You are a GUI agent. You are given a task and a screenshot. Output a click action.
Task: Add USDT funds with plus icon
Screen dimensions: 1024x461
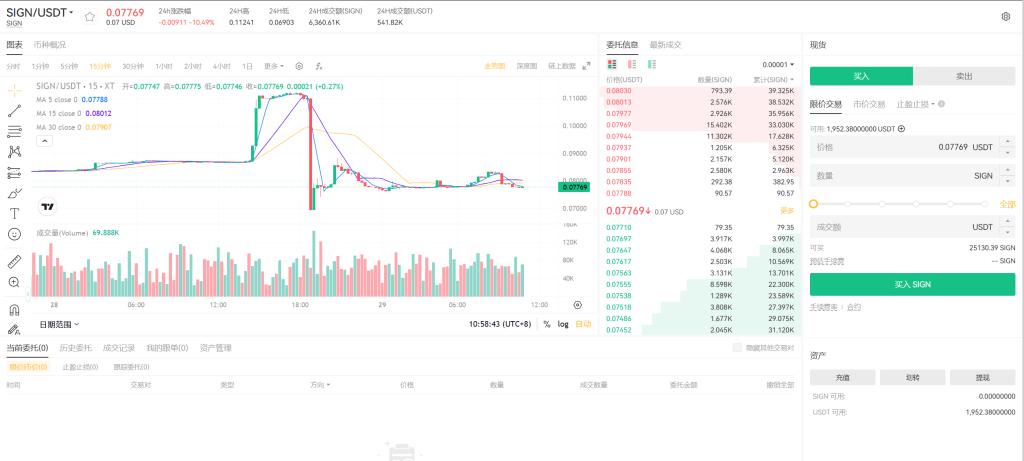point(901,129)
